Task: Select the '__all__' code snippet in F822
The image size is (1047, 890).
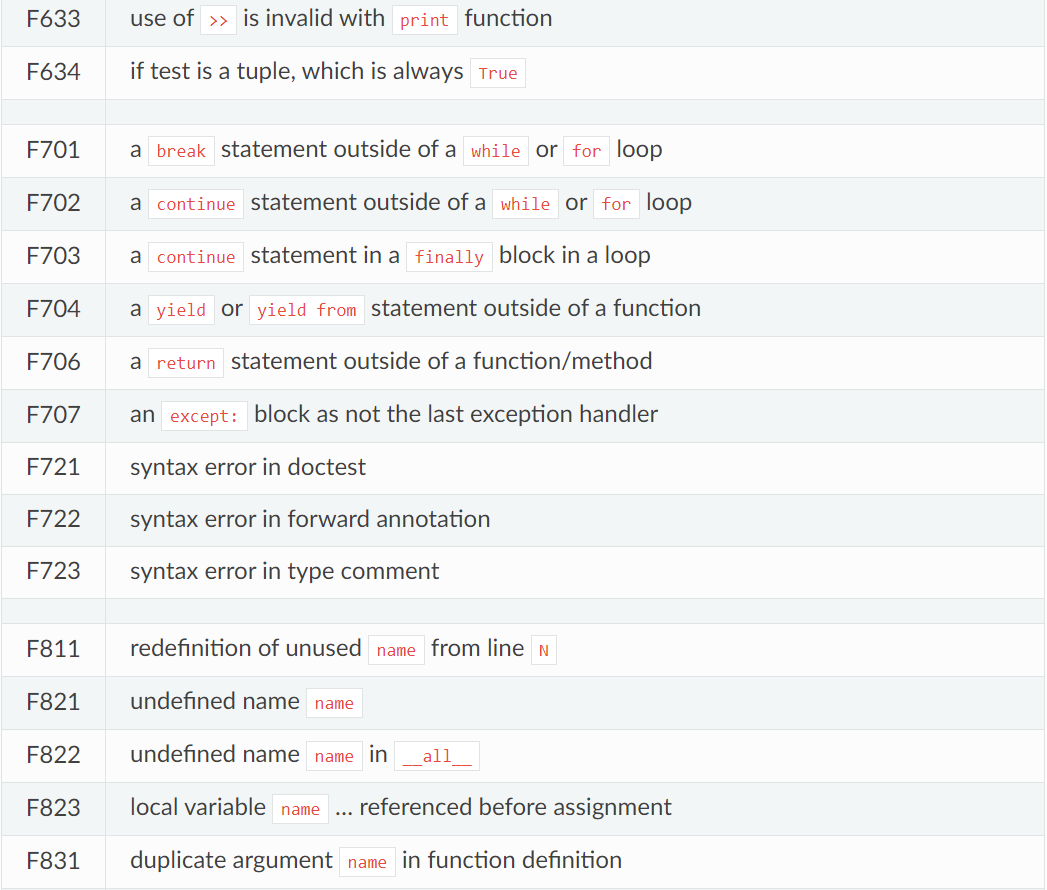Action: [x=437, y=756]
